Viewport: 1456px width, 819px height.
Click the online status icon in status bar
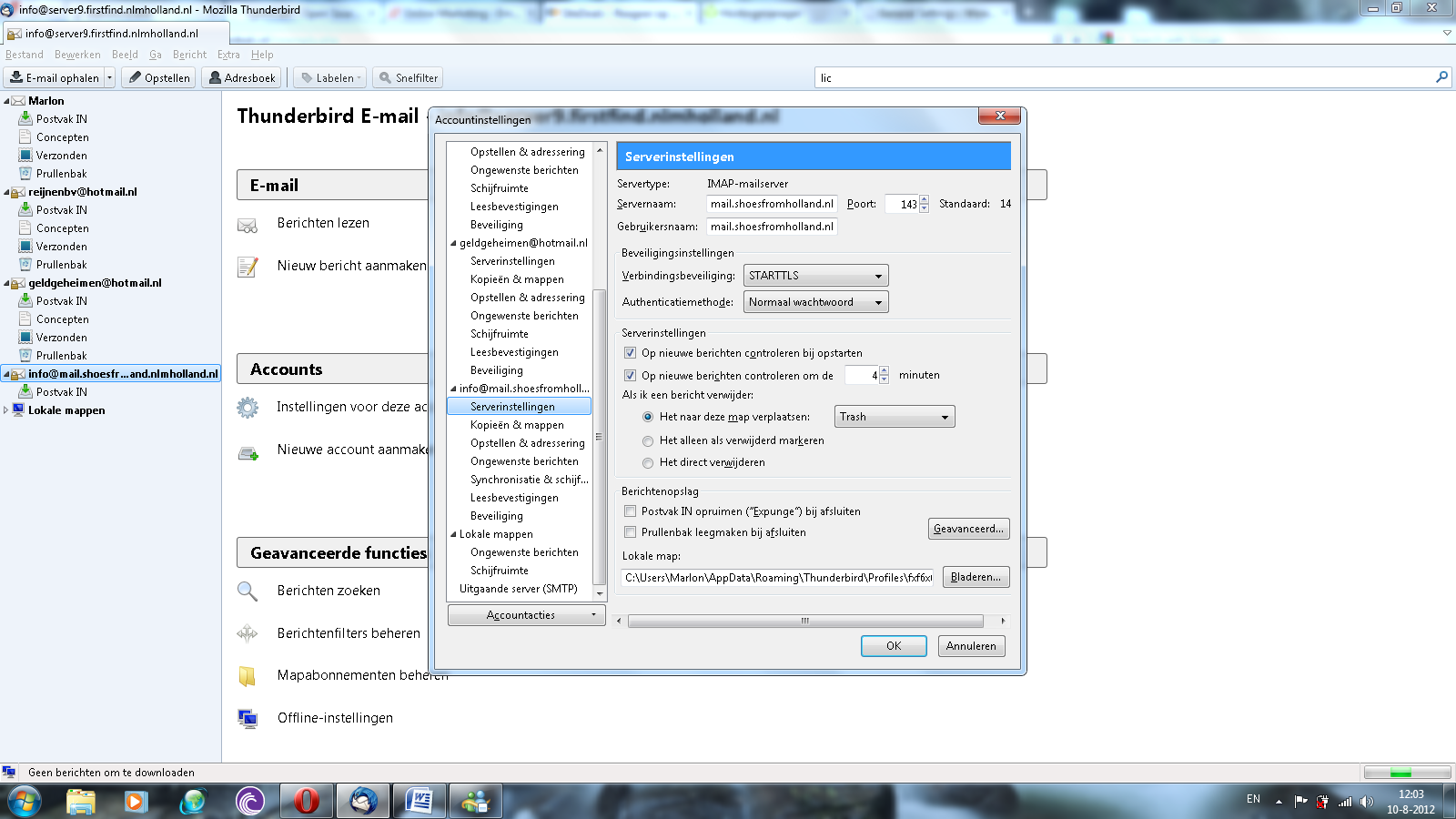[x=9, y=773]
